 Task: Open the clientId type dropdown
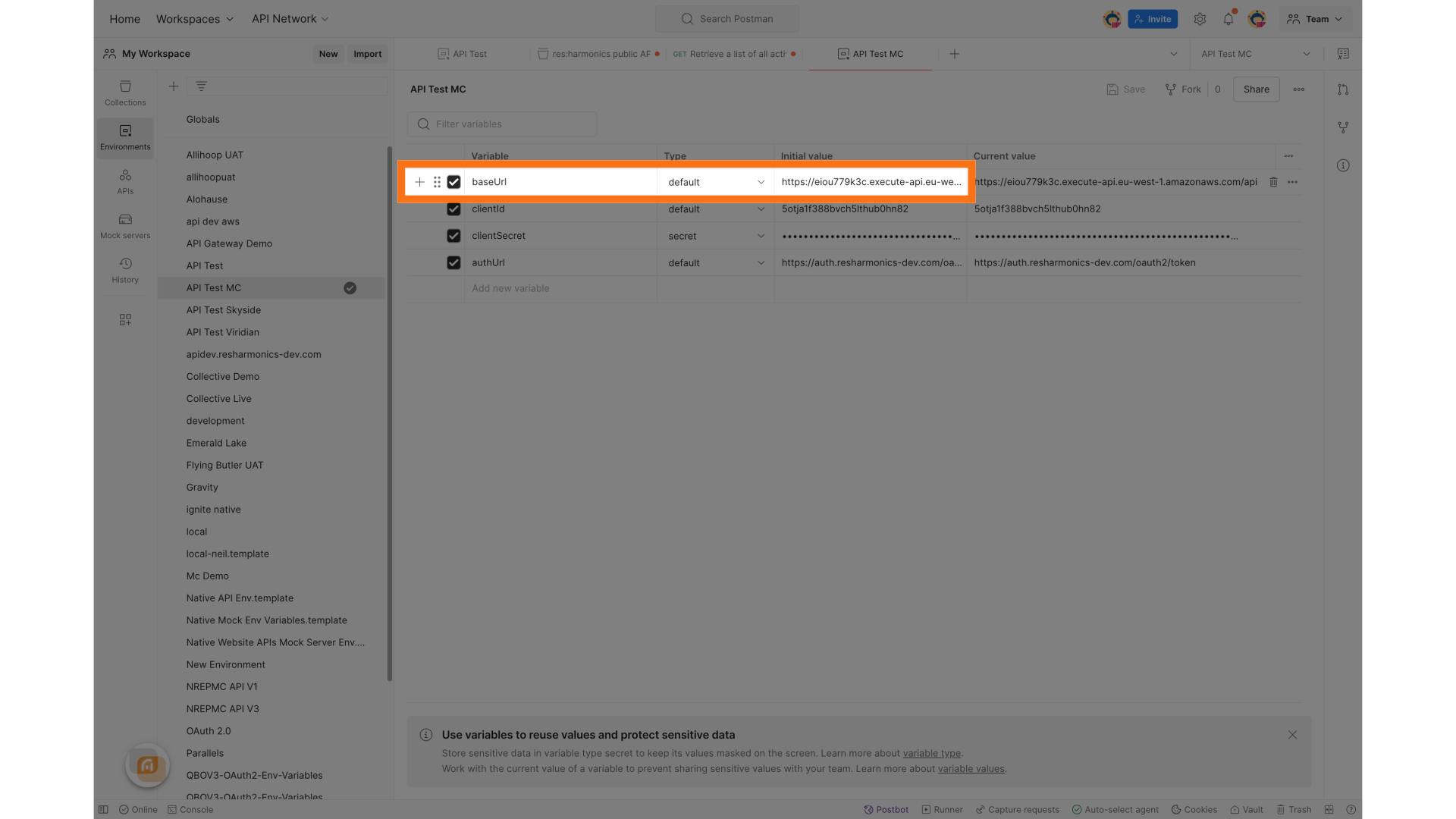[715, 209]
